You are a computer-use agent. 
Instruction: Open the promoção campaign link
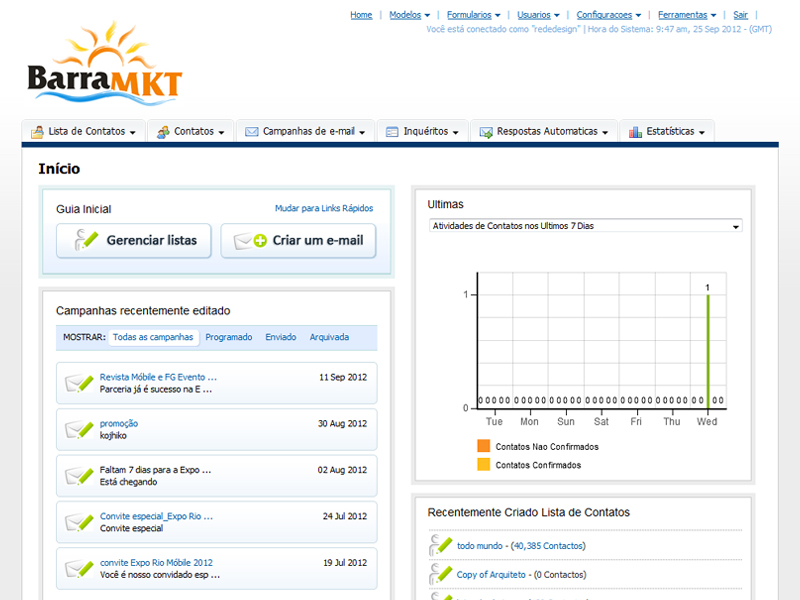coord(119,423)
